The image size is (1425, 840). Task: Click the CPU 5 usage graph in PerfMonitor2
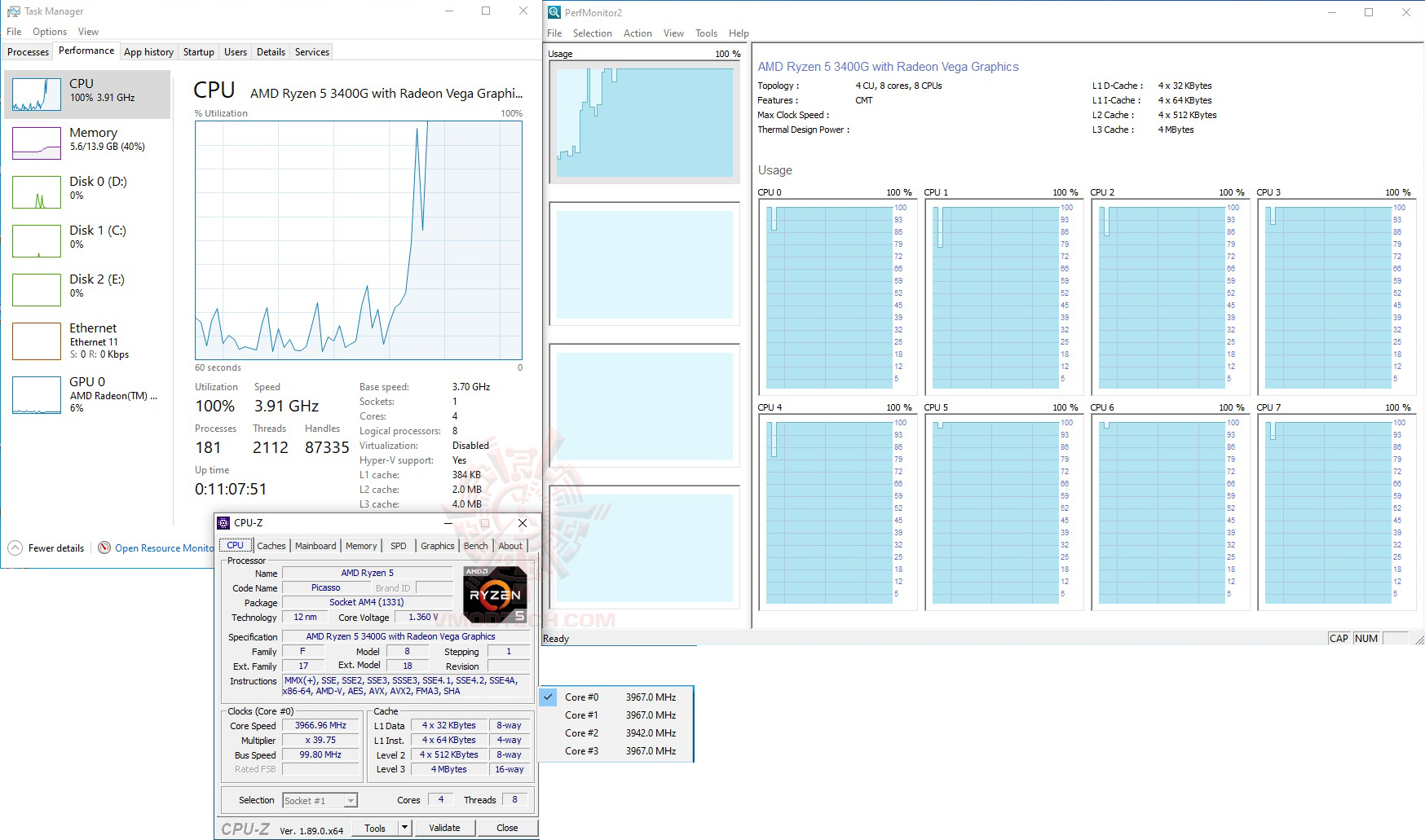pyautogui.click(x=1004, y=512)
